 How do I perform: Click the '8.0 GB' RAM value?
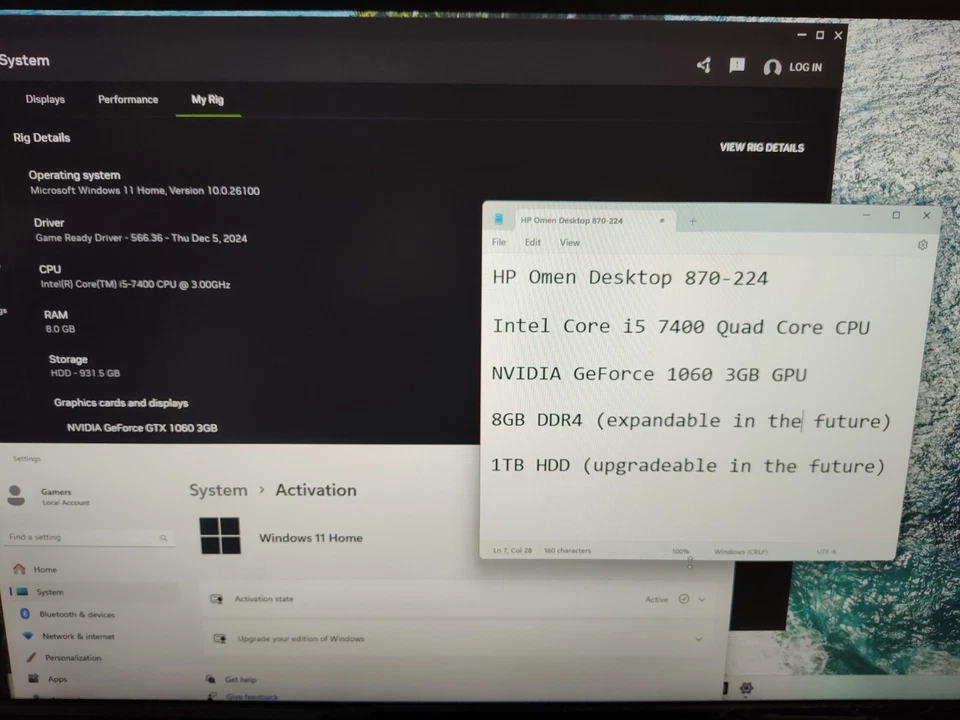click(60, 329)
